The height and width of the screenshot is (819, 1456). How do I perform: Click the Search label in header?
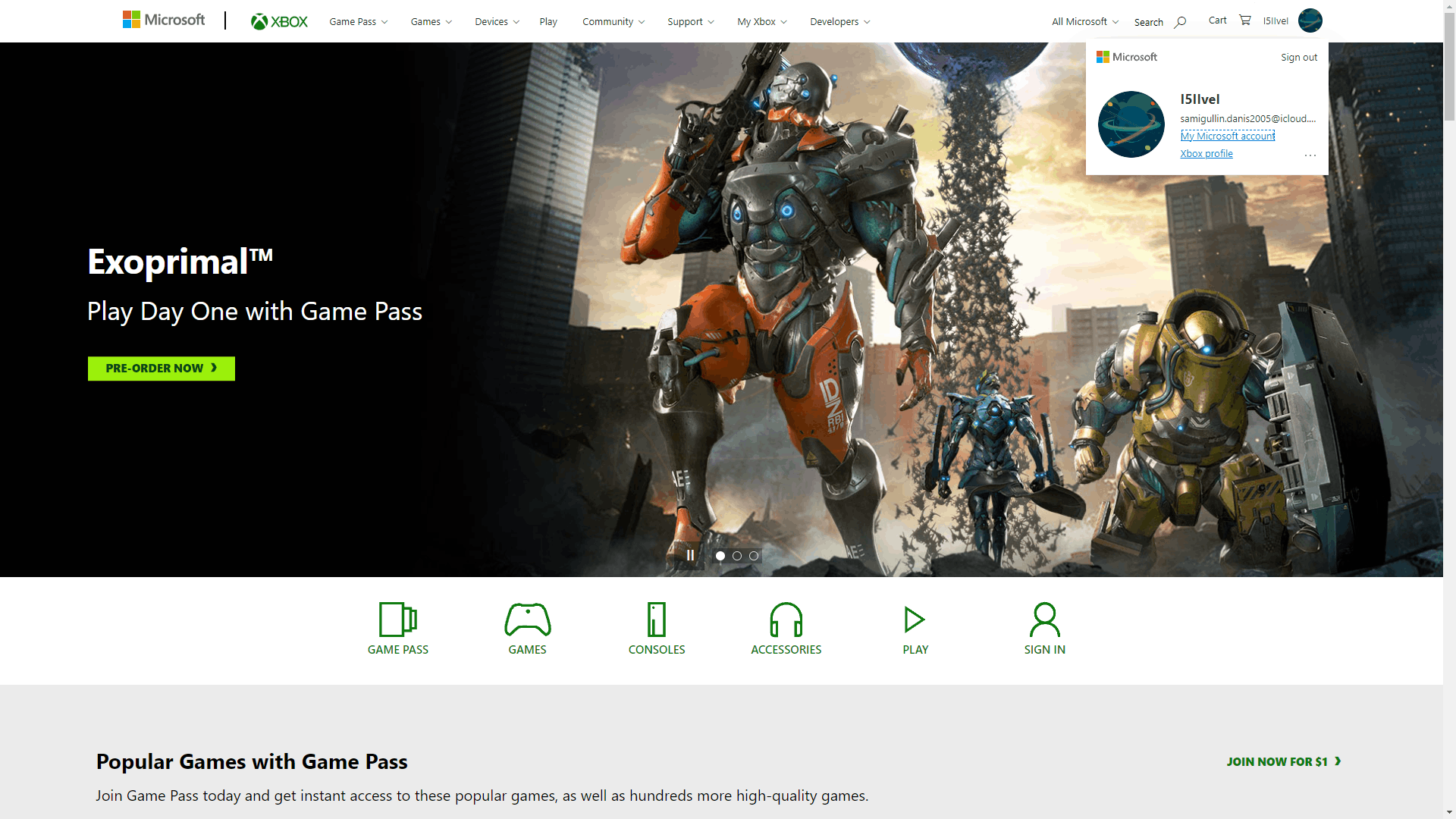[1148, 22]
